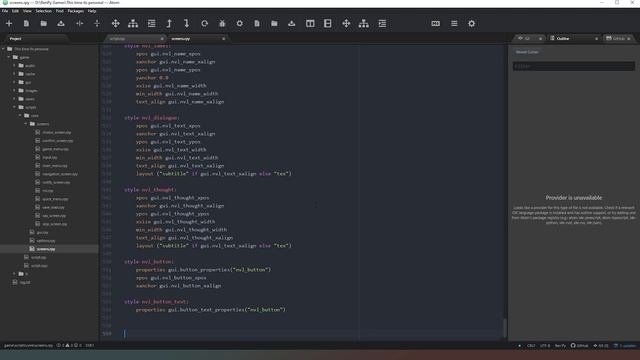Open options.rpy in the project tree

[45, 240]
